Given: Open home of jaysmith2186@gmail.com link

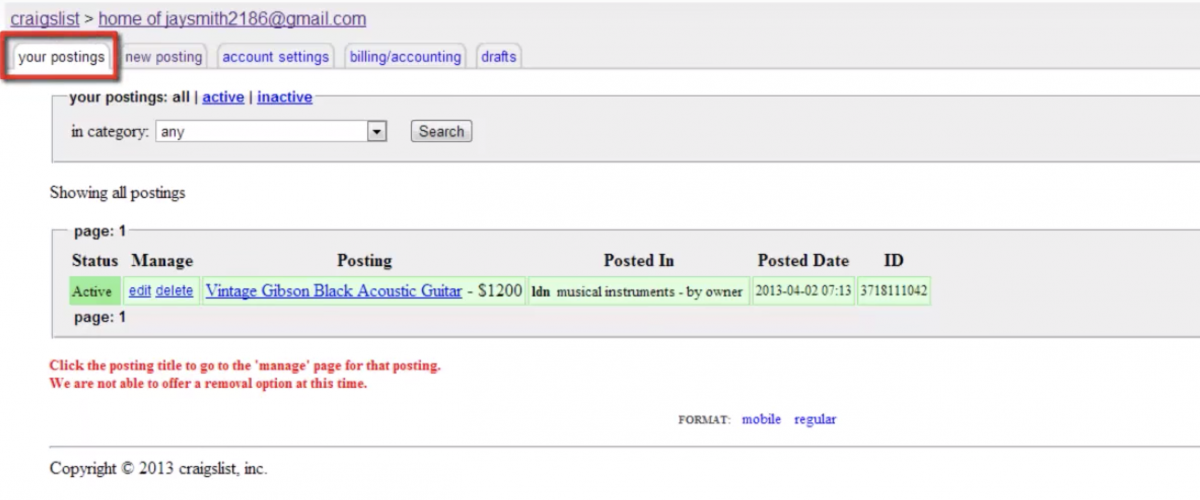Looking at the screenshot, I should [232, 19].
